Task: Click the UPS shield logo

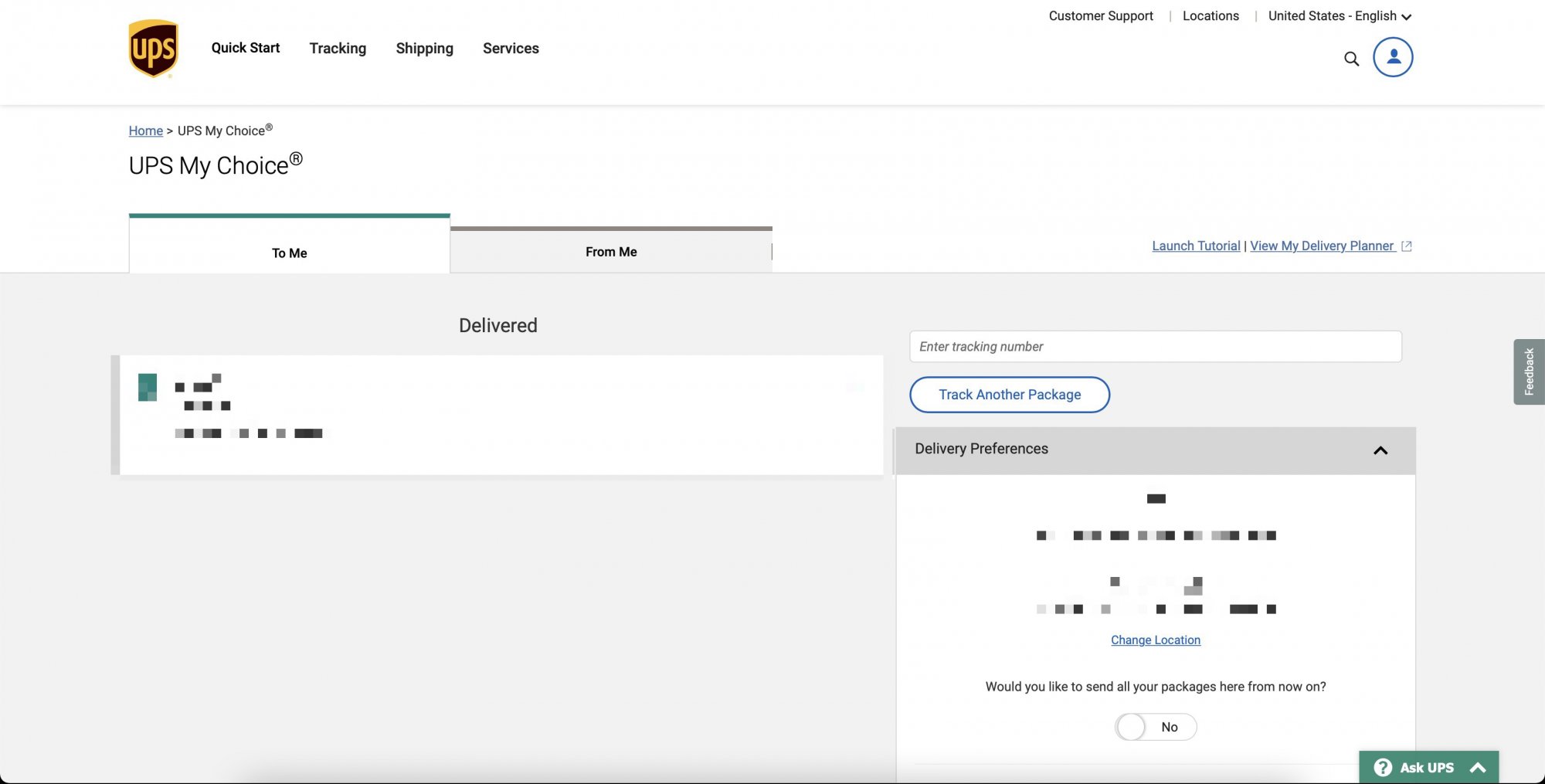Action: [153, 49]
